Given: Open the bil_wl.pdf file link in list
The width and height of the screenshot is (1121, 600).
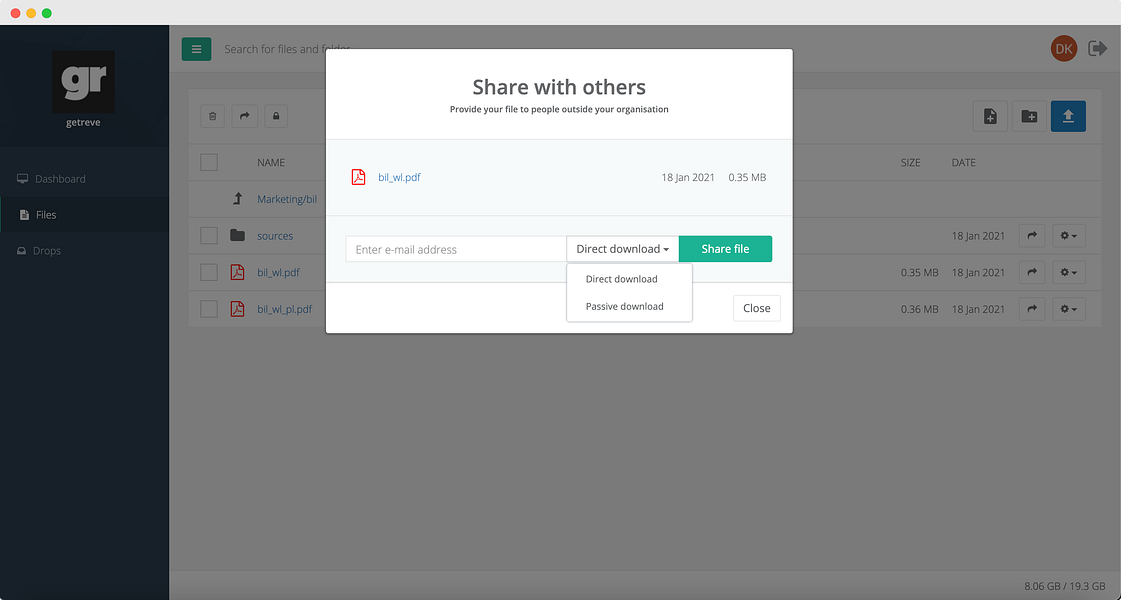Looking at the screenshot, I should (x=278, y=272).
